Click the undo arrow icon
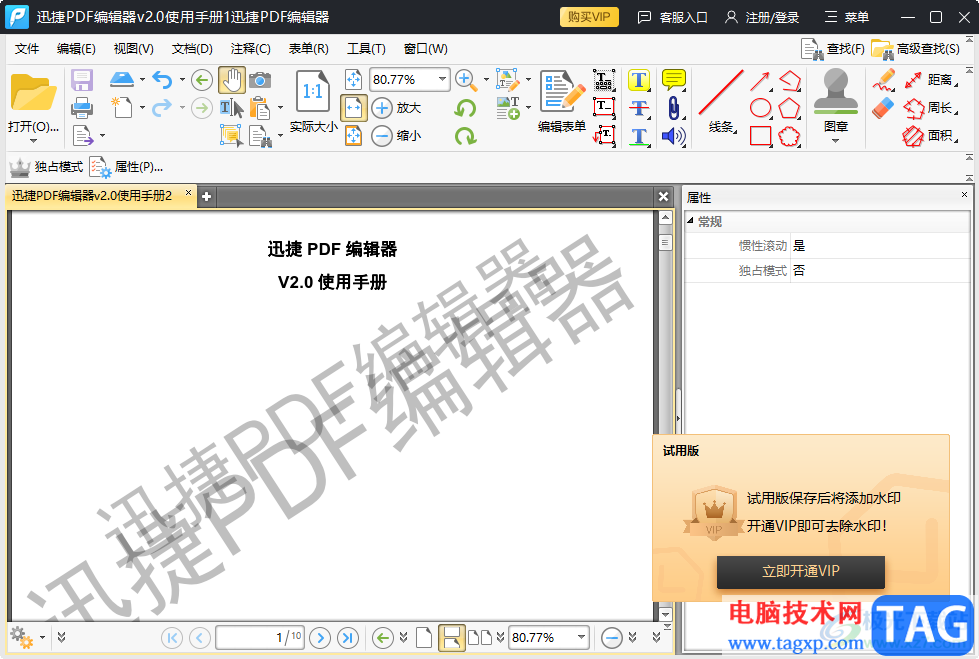 point(162,80)
